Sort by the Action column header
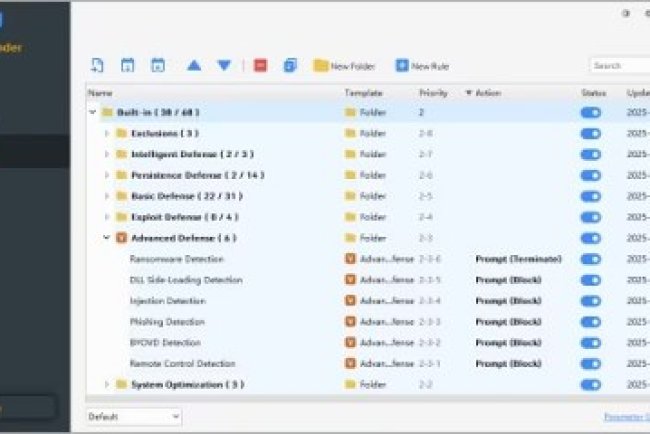Image resolution: width=650 pixels, height=434 pixels. click(x=488, y=93)
